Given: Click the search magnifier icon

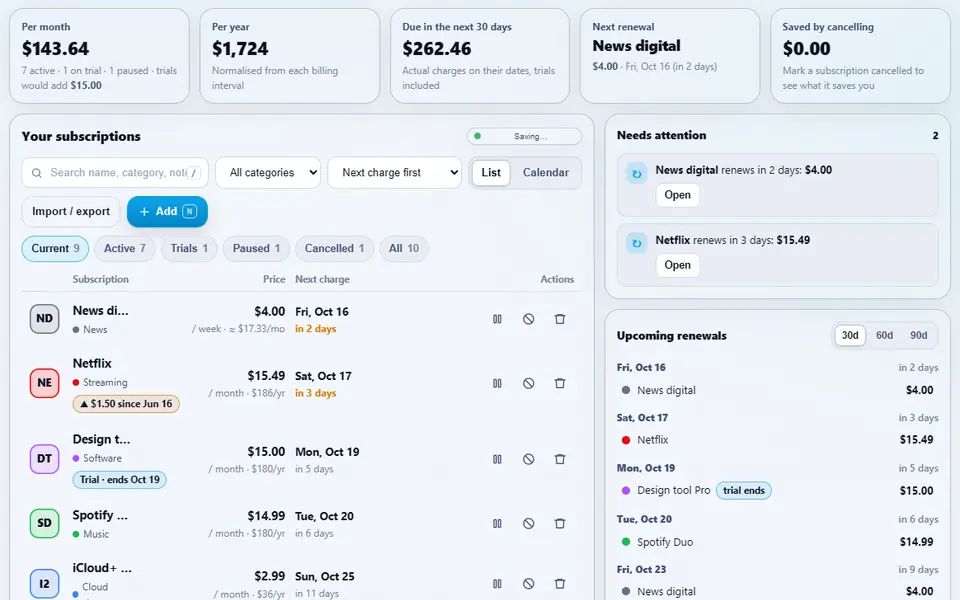Looking at the screenshot, I should tap(37, 173).
